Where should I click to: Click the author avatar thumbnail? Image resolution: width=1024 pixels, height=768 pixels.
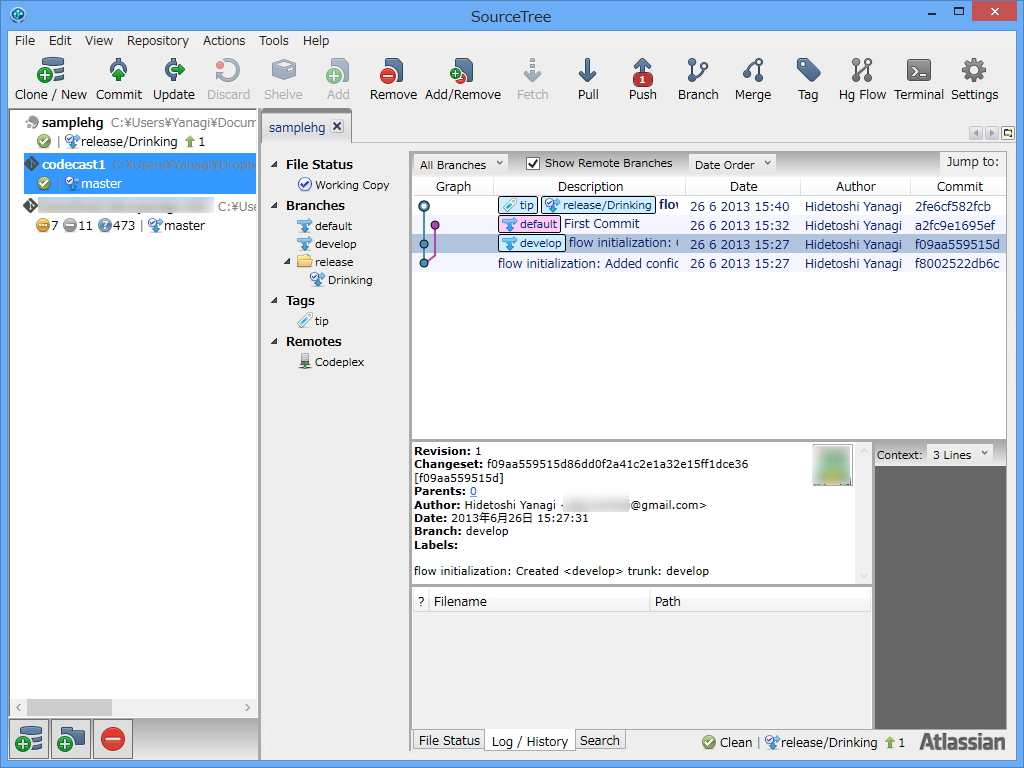click(832, 465)
